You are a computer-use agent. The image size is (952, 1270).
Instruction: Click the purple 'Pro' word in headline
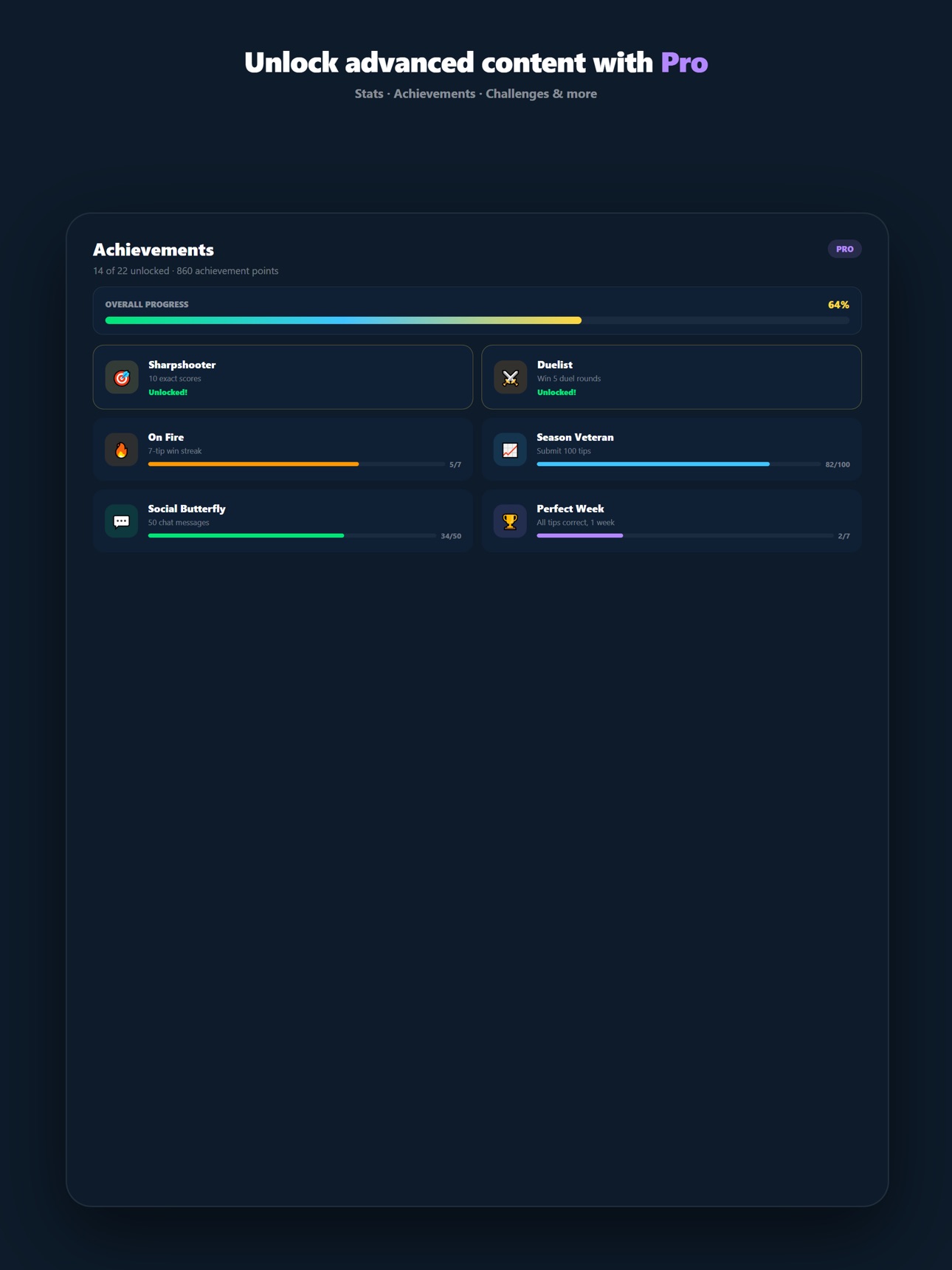[x=684, y=62]
